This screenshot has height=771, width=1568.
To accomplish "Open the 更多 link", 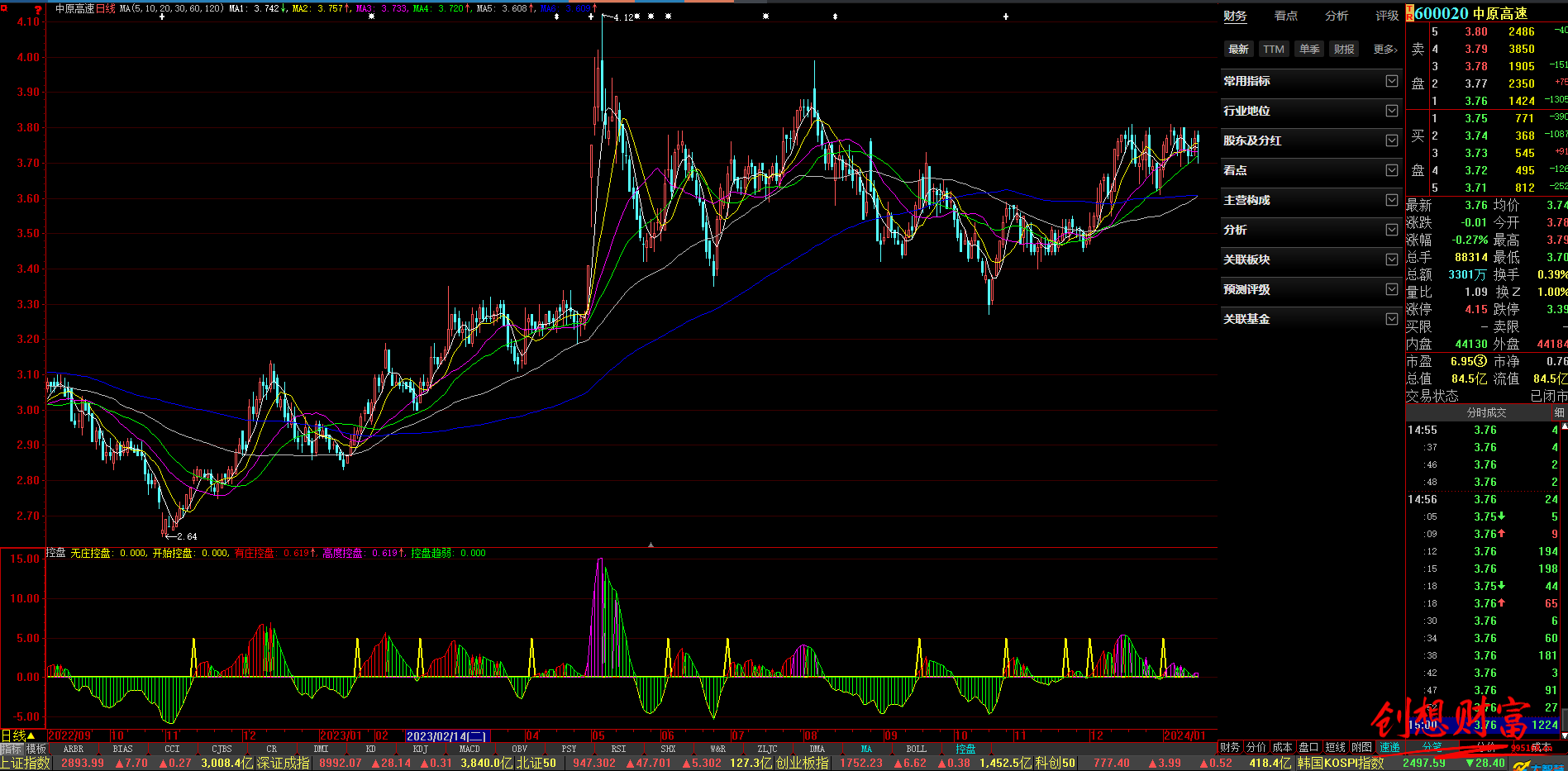I will click(x=1385, y=50).
